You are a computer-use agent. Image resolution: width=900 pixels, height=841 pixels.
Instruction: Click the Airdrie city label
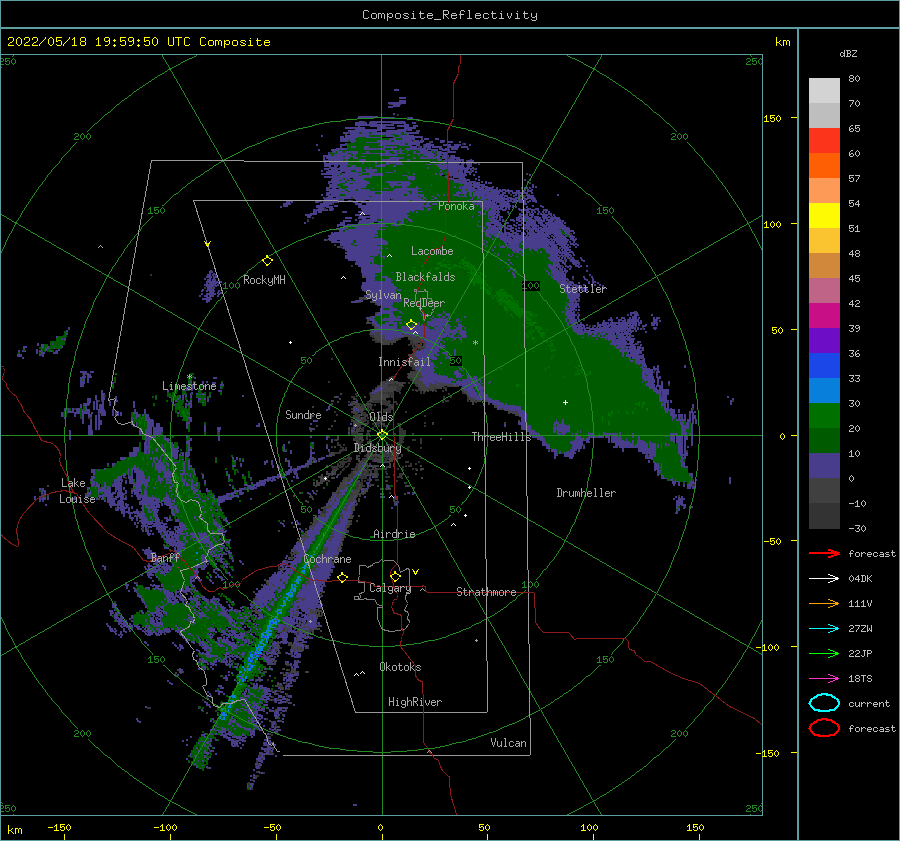click(394, 534)
